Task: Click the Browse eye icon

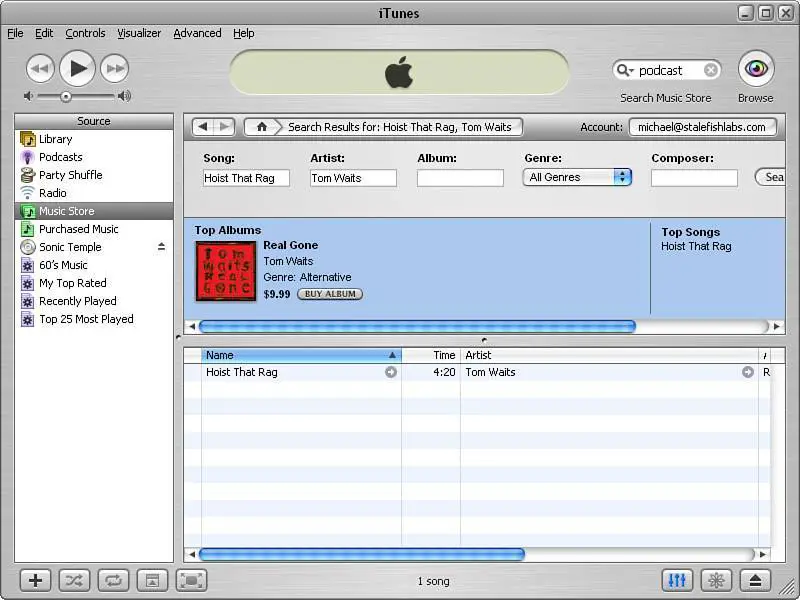Action: click(756, 68)
